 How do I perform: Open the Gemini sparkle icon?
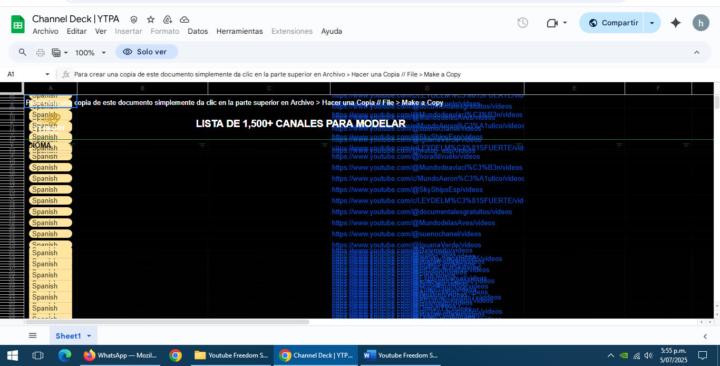pos(675,23)
